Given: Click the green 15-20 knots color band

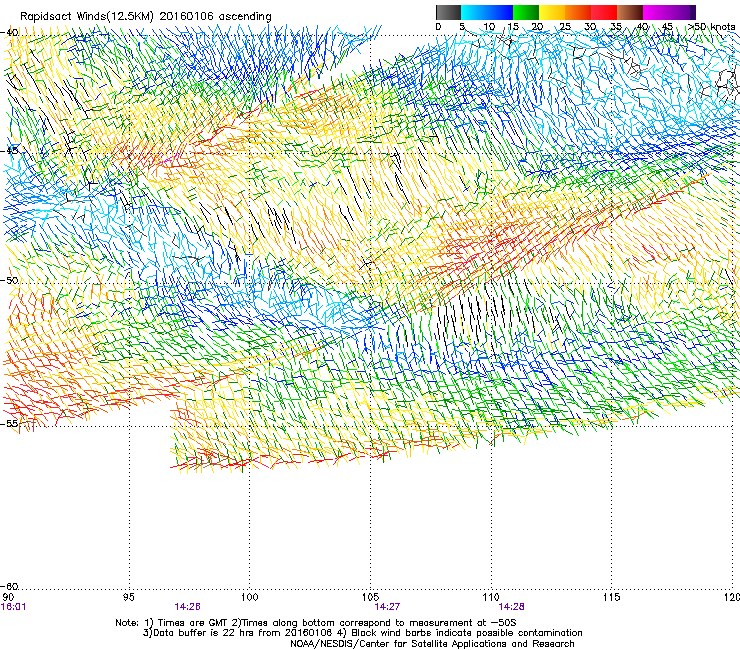Looking at the screenshot, I should tap(526, 12).
